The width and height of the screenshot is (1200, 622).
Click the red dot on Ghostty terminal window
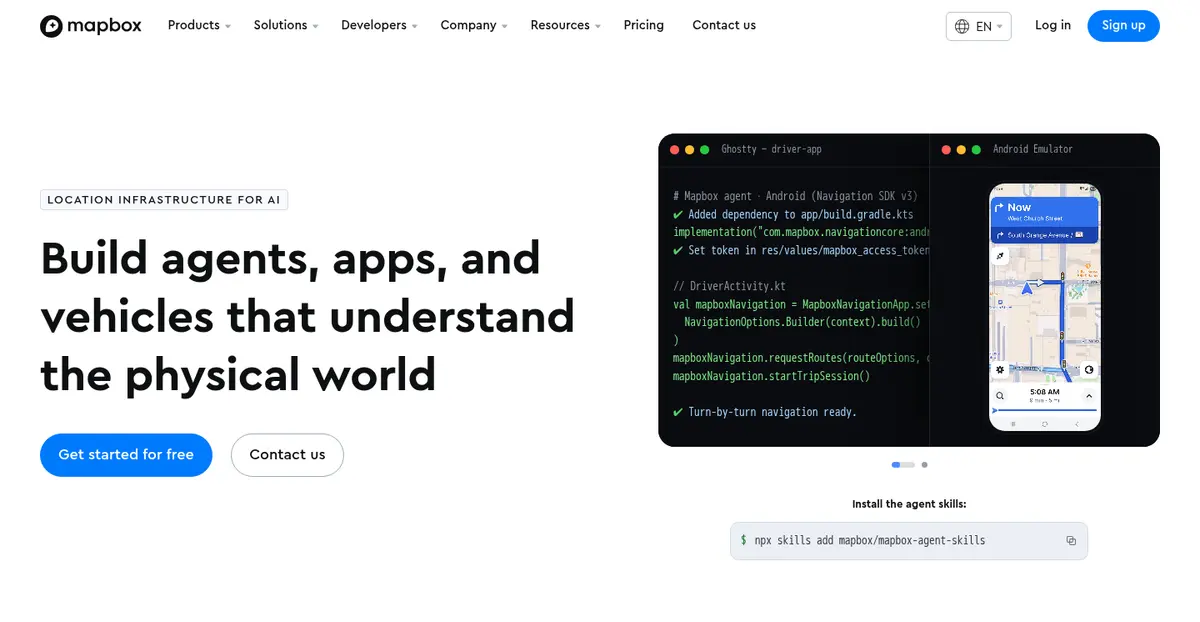[675, 150]
